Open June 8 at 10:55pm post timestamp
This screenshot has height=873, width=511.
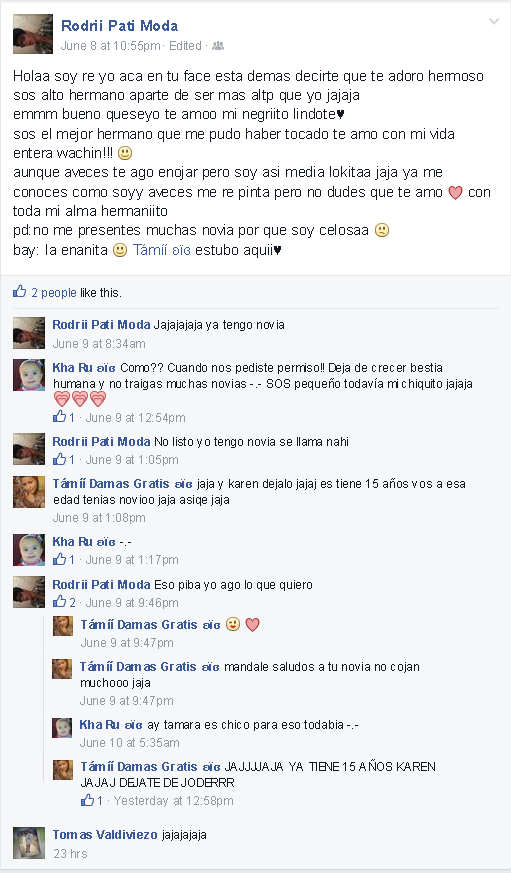(110, 46)
